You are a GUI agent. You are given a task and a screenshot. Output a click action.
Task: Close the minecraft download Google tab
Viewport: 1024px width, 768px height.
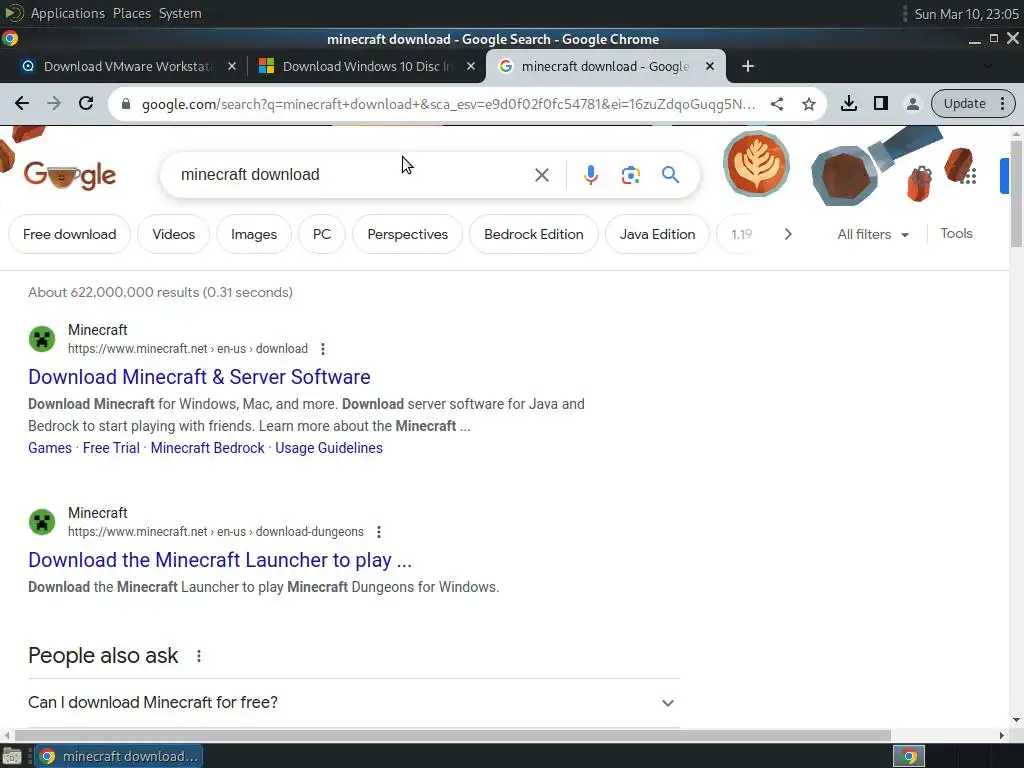710,66
